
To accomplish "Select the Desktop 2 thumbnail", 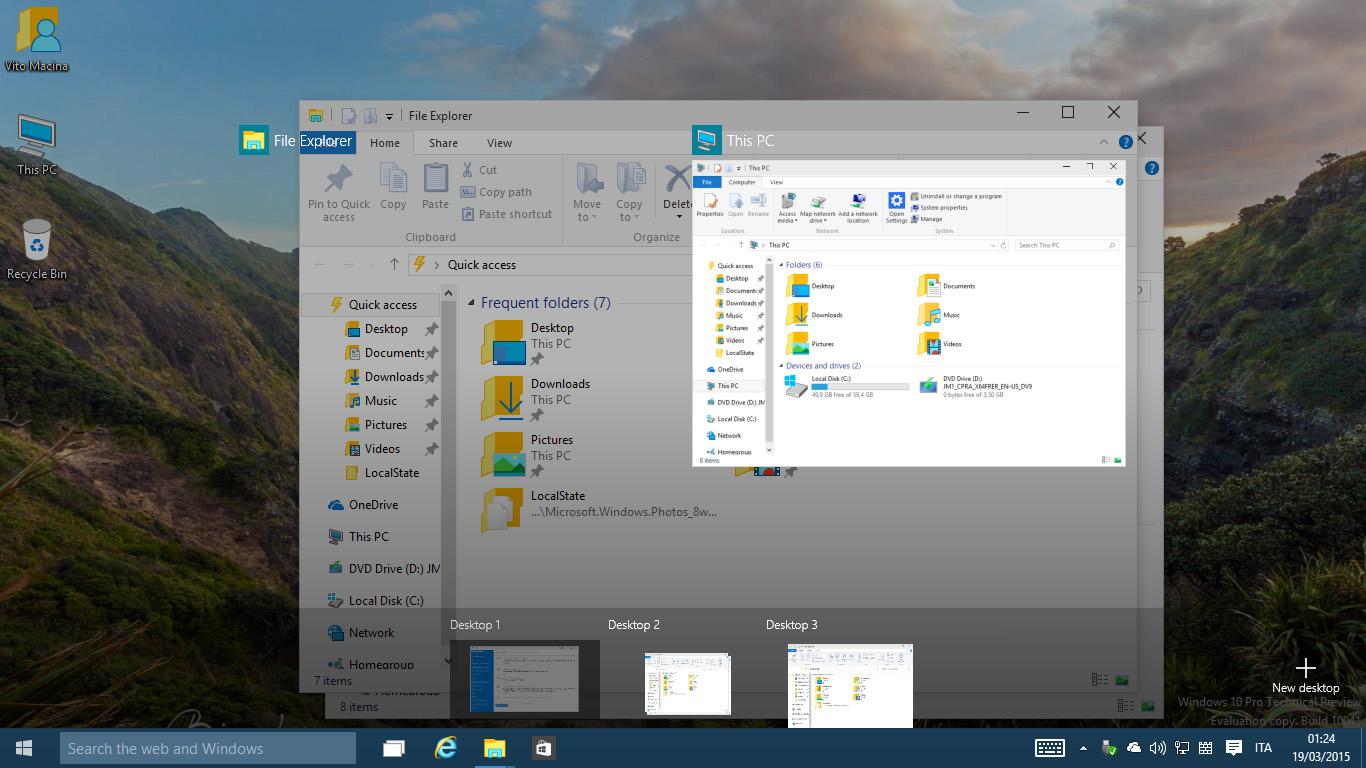I will [x=687, y=684].
